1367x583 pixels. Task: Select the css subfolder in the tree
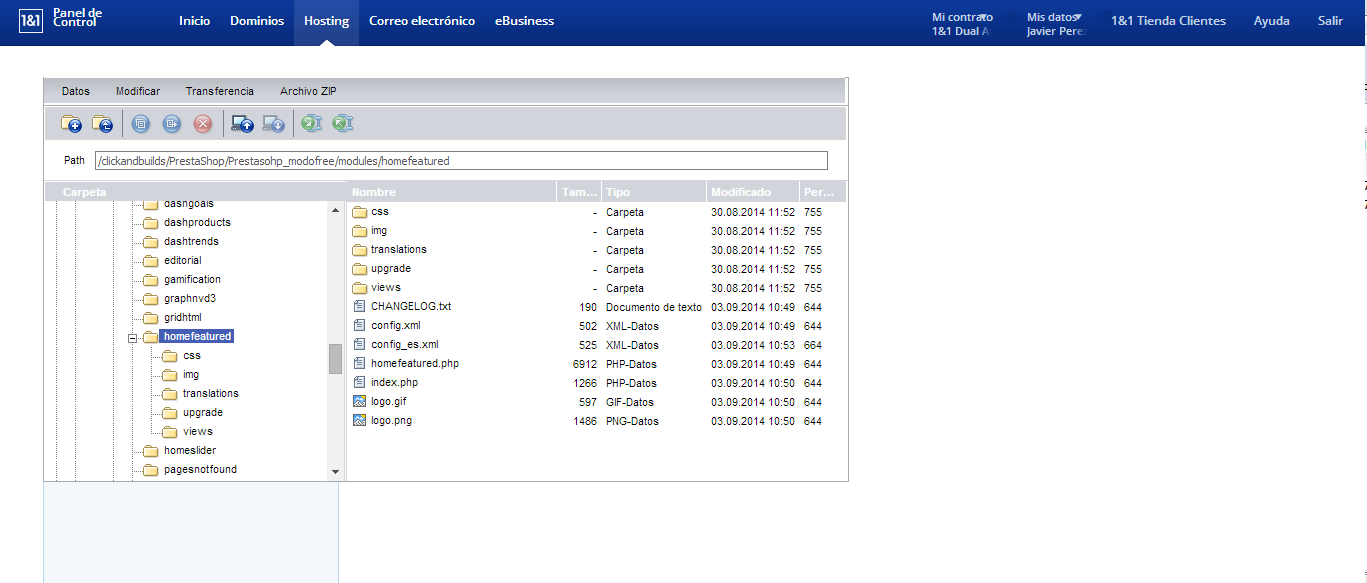point(192,356)
